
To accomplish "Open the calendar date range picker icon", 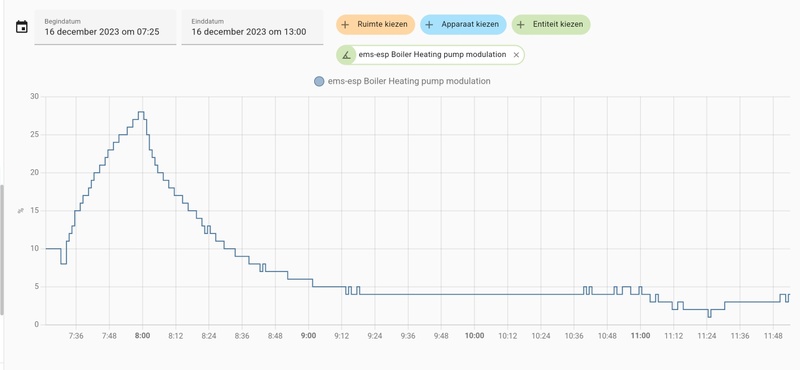I will click(x=21, y=27).
